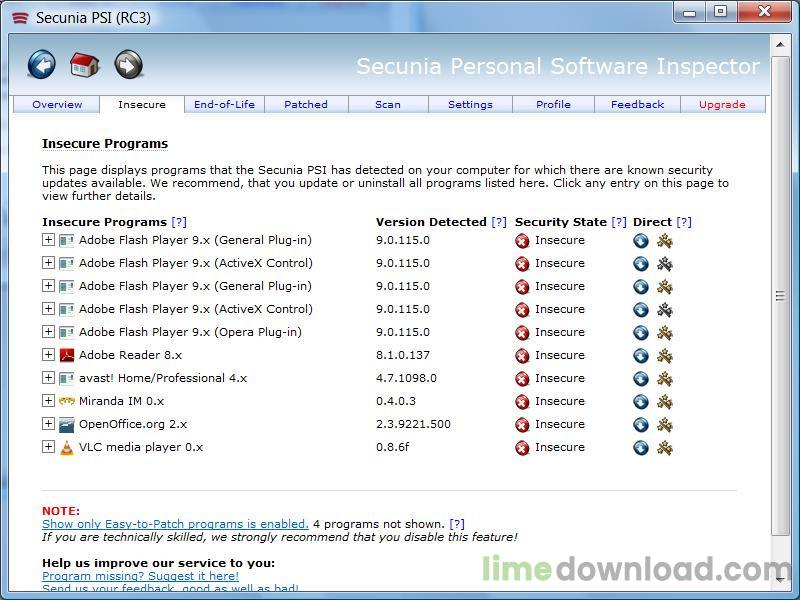Click the blue back arrow navigation icon

(41, 64)
